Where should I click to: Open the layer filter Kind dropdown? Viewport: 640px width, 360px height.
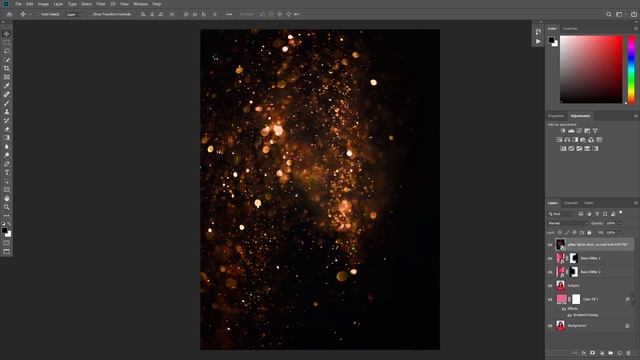click(x=562, y=214)
